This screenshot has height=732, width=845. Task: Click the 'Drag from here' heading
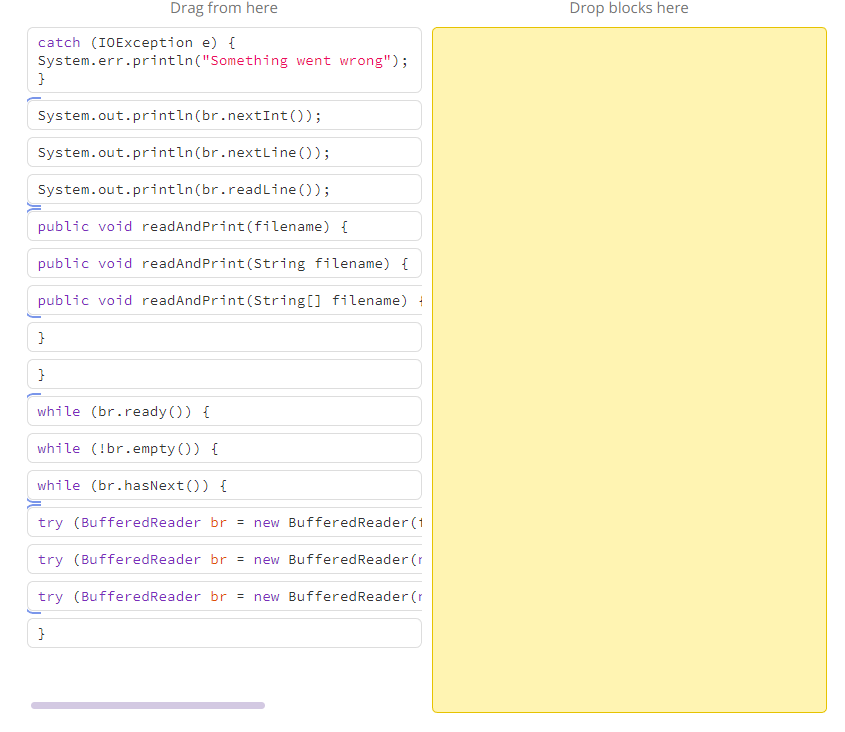click(x=223, y=8)
